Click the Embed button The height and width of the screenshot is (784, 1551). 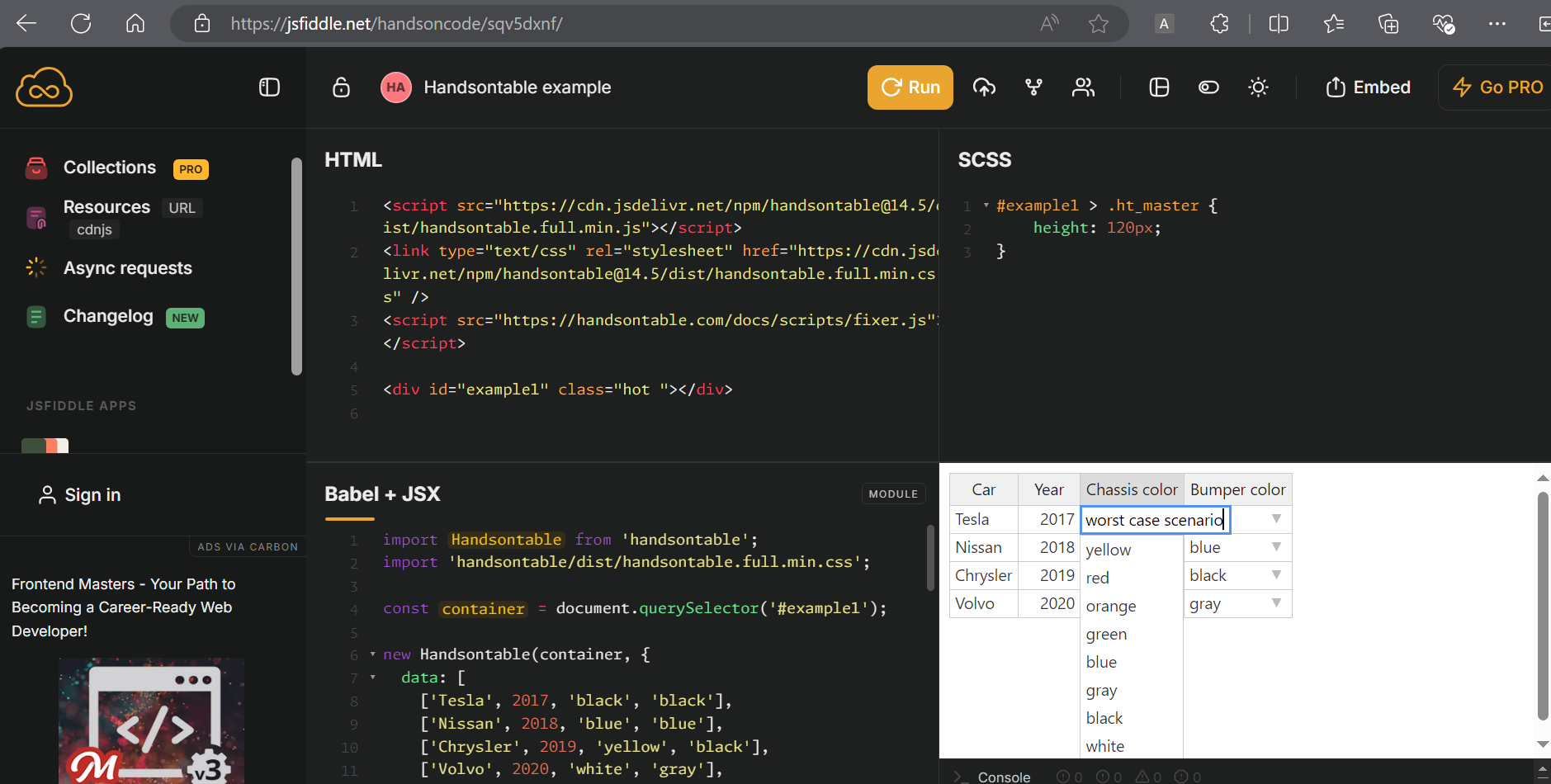click(1368, 87)
